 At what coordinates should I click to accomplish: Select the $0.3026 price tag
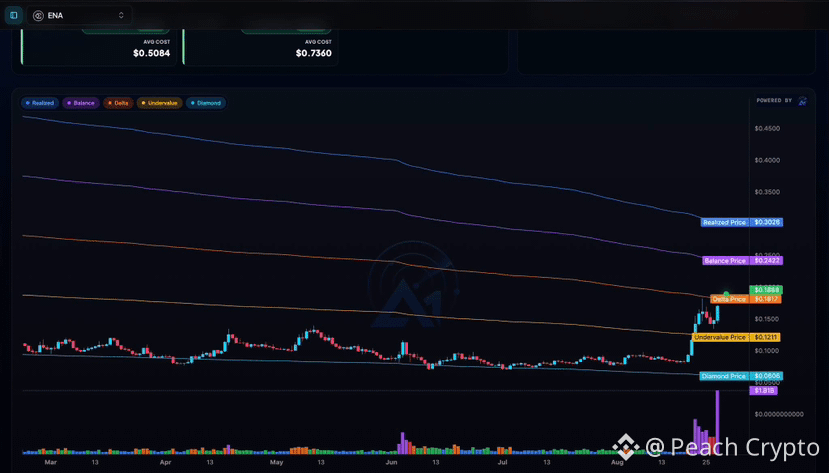[766, 222]
